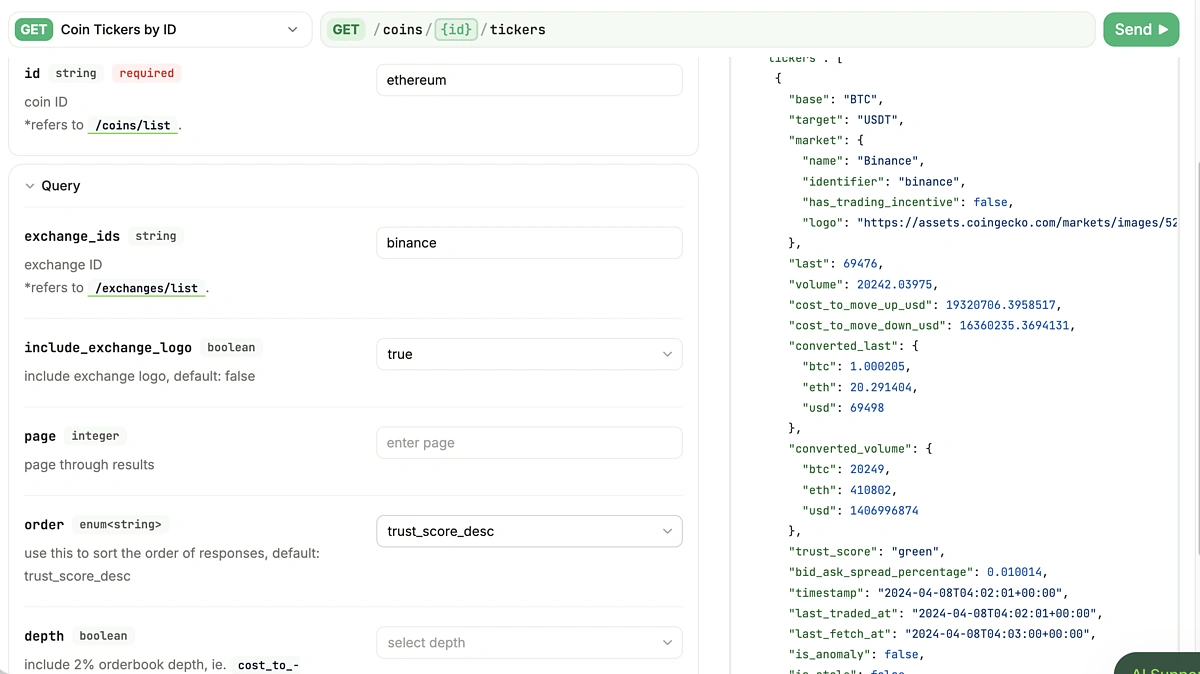
Task: Edit the id field containing ethereum
Action: tap(529, 80)
